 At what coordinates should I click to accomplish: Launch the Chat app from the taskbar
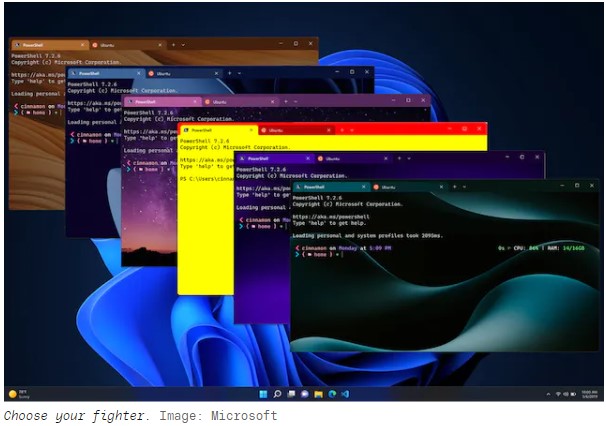coord(305,394)
